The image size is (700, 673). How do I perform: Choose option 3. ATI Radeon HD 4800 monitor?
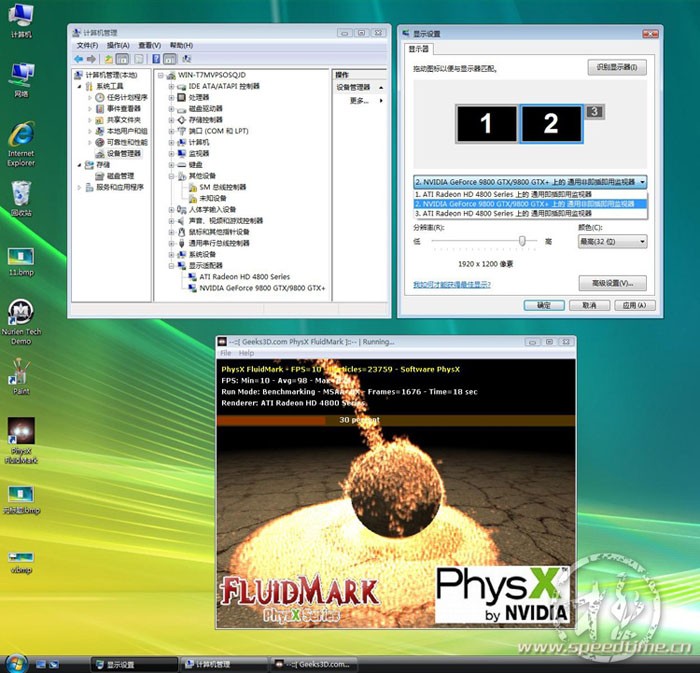pos(530,214)
